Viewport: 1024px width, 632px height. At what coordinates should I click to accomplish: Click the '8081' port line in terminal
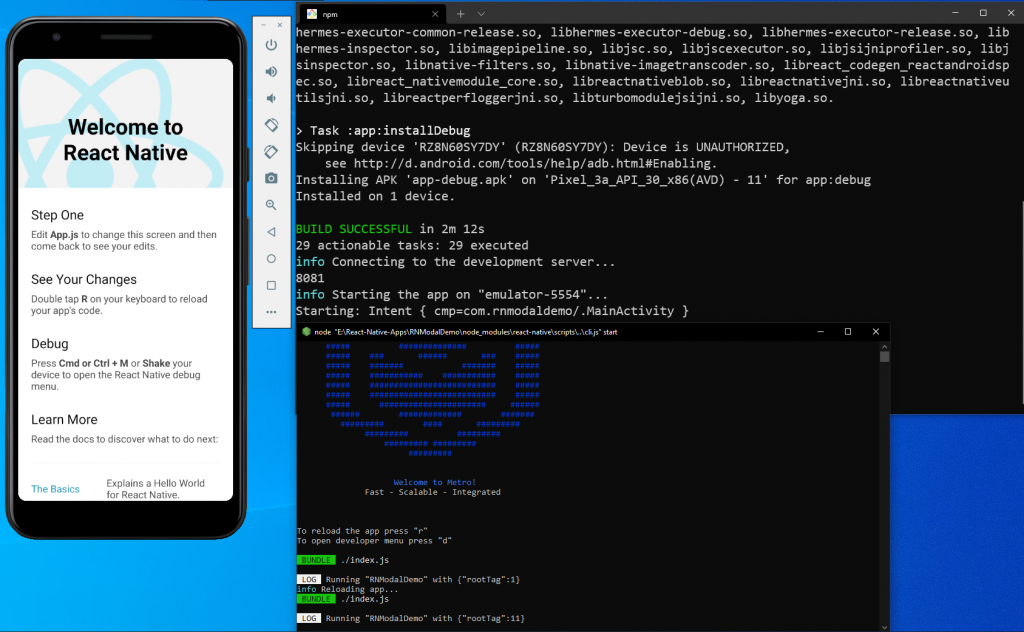click(x=310, y=278)
